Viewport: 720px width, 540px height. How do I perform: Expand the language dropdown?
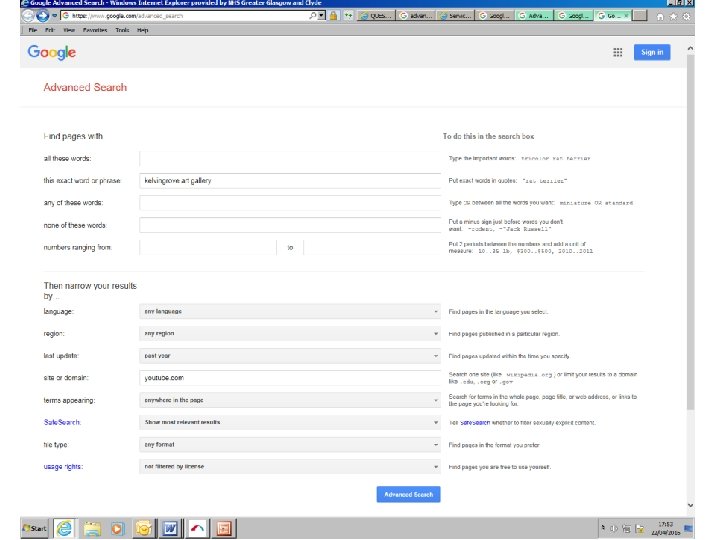290,311
